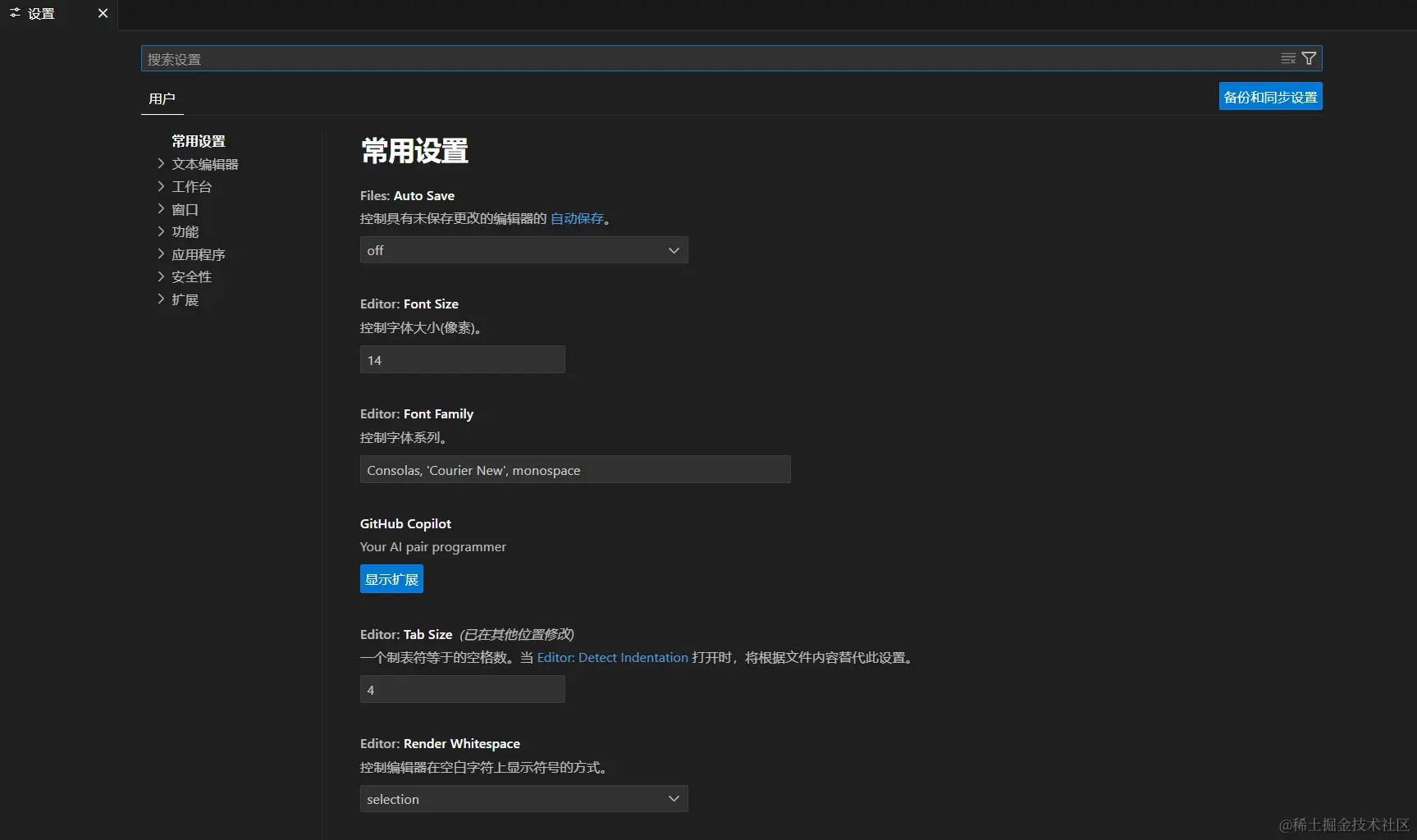Select the 设置 editor tab
The image size is (1417, 840).
(x=58, y=14)
